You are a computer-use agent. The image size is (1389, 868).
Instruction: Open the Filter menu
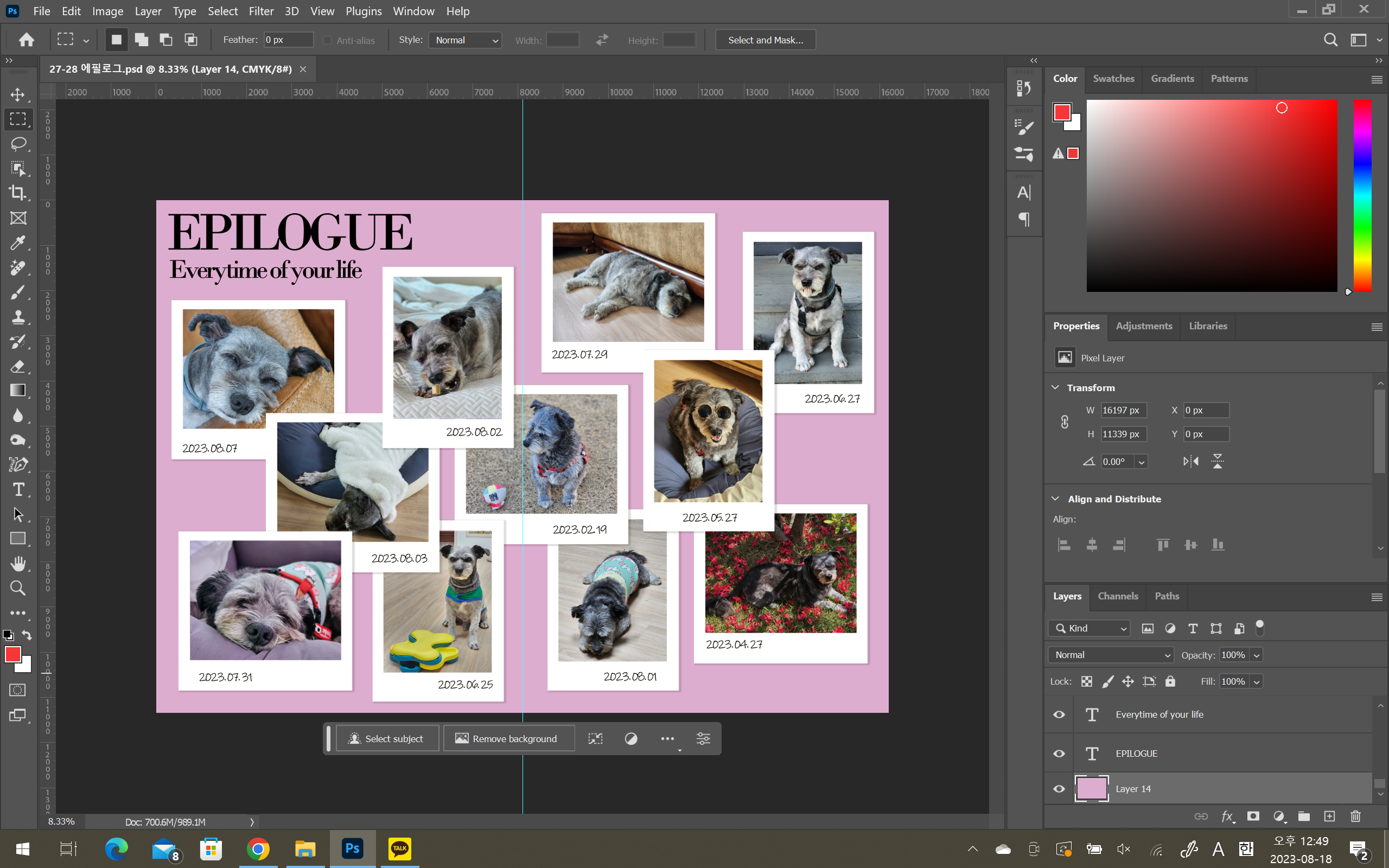(x=261, y=11)
